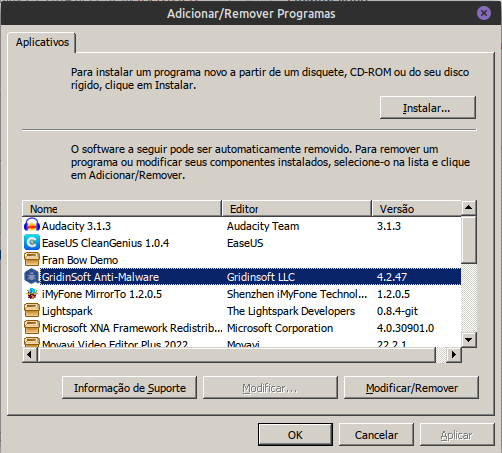The width and height of the screenshot is (502, 453).
Task: Click the horizontal scrollbar right arrow
Action: [454, 354]
